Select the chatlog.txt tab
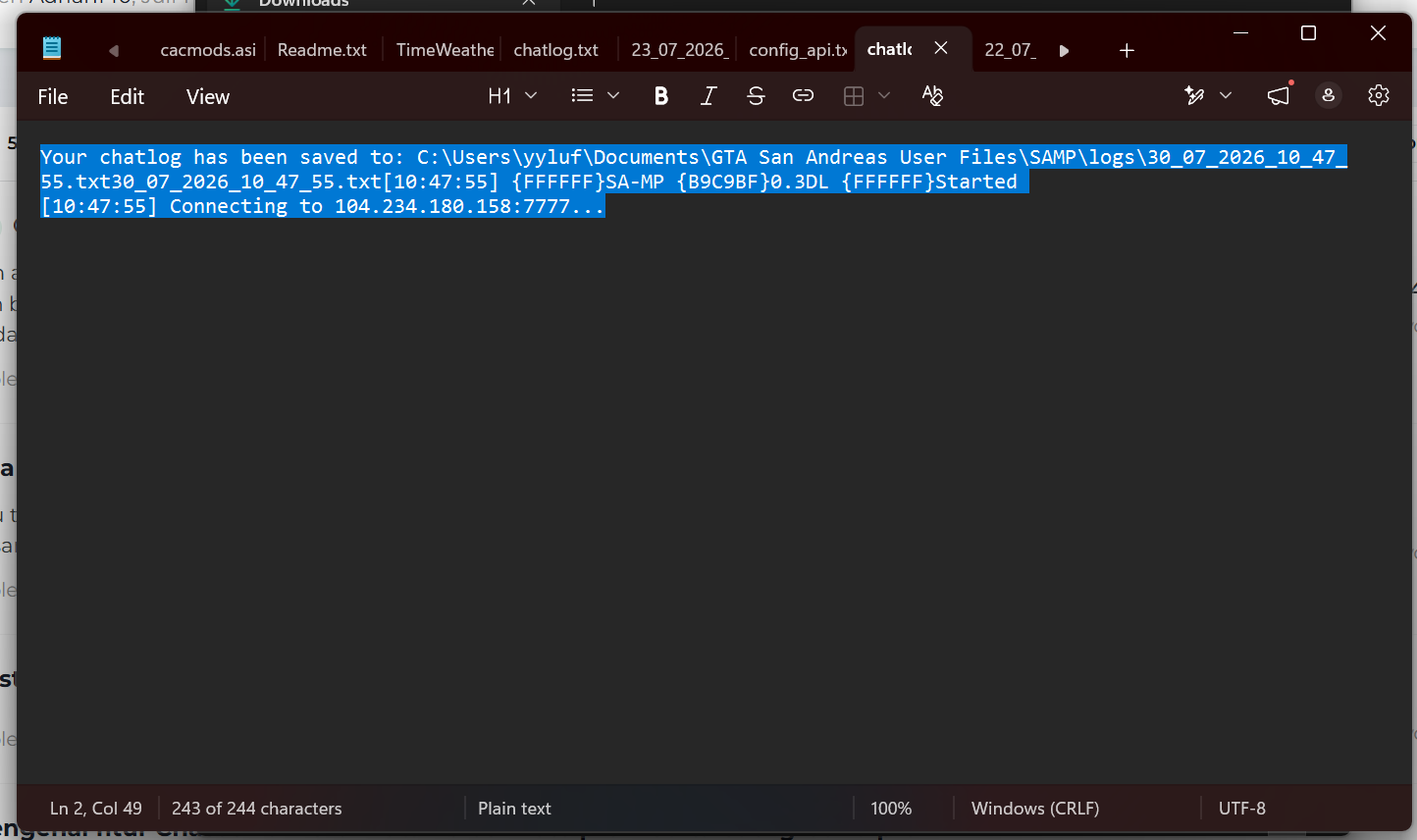This screenshot has width=1417, height=840. pyautogui.click(x=555, y=50)
